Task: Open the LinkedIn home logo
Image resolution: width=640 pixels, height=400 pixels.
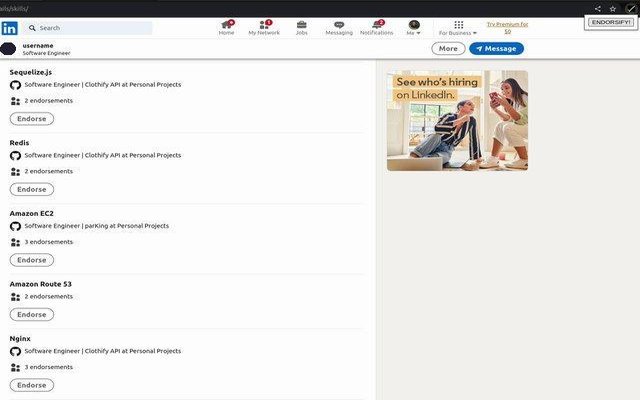Action: coord(9,28)
